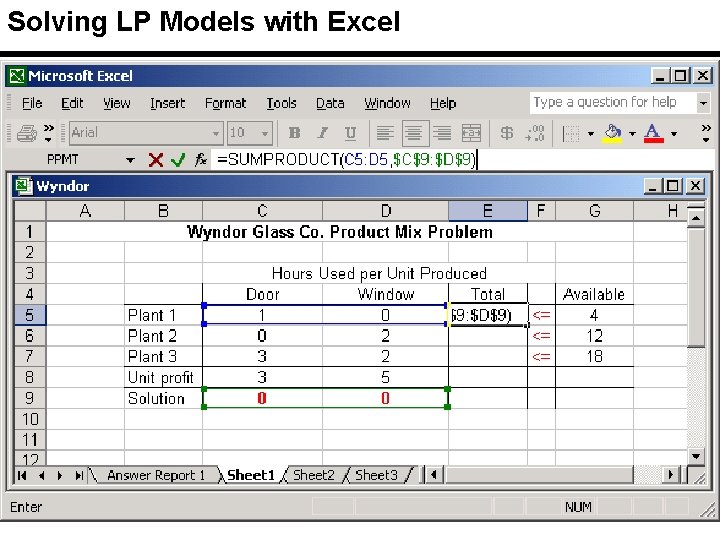This screenshot has width=720, height=540.
Task: Select row 7 header
Action: tap(30, 356)
